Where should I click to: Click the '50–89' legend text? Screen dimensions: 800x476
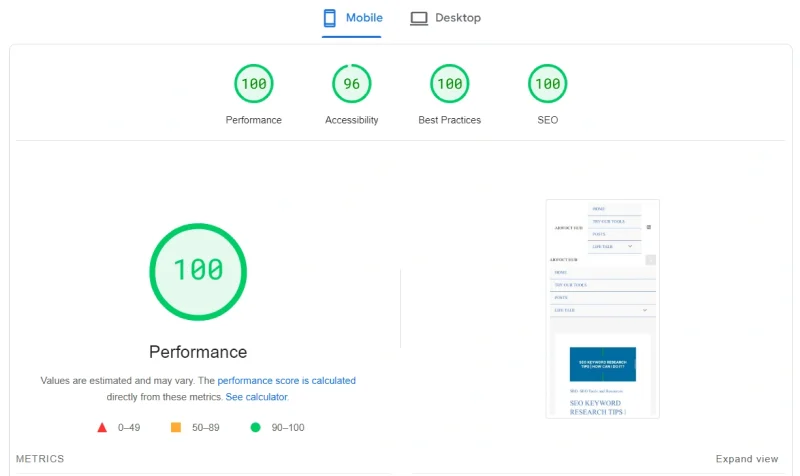(206, 428)
